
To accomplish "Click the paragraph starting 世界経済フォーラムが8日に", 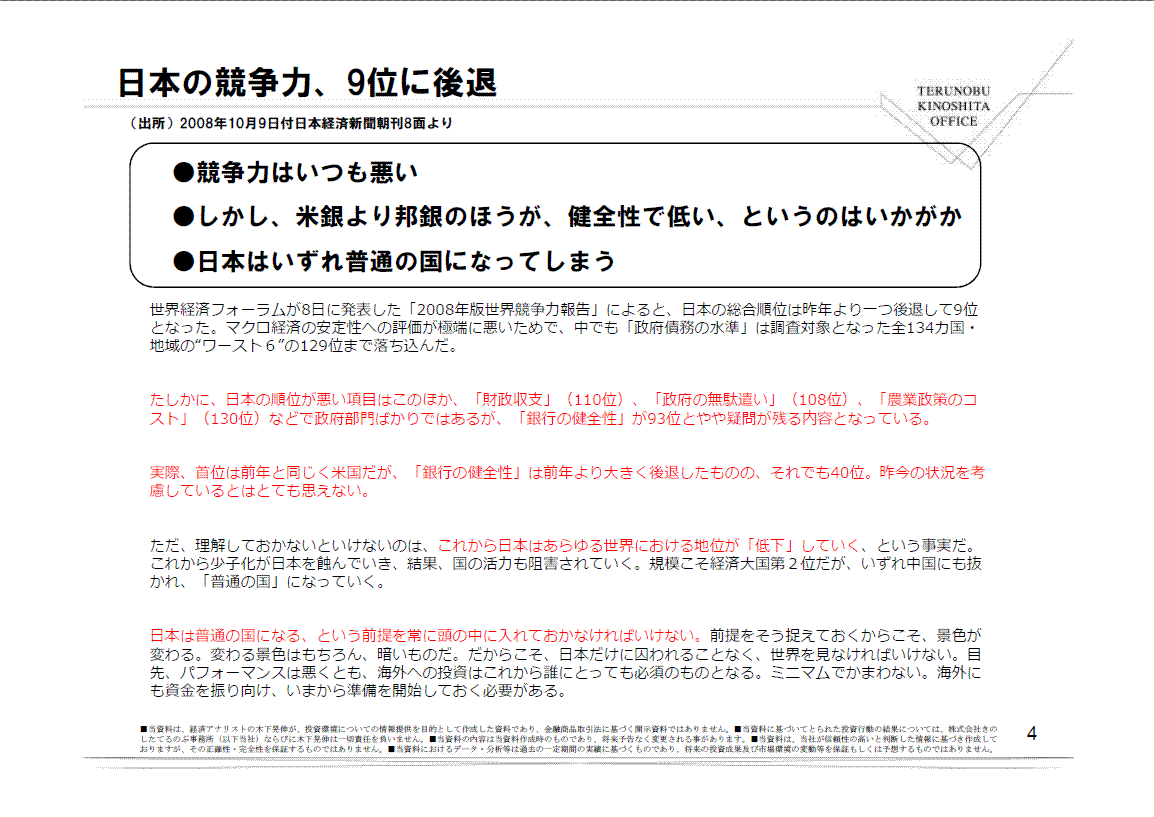I will (563, 327).
